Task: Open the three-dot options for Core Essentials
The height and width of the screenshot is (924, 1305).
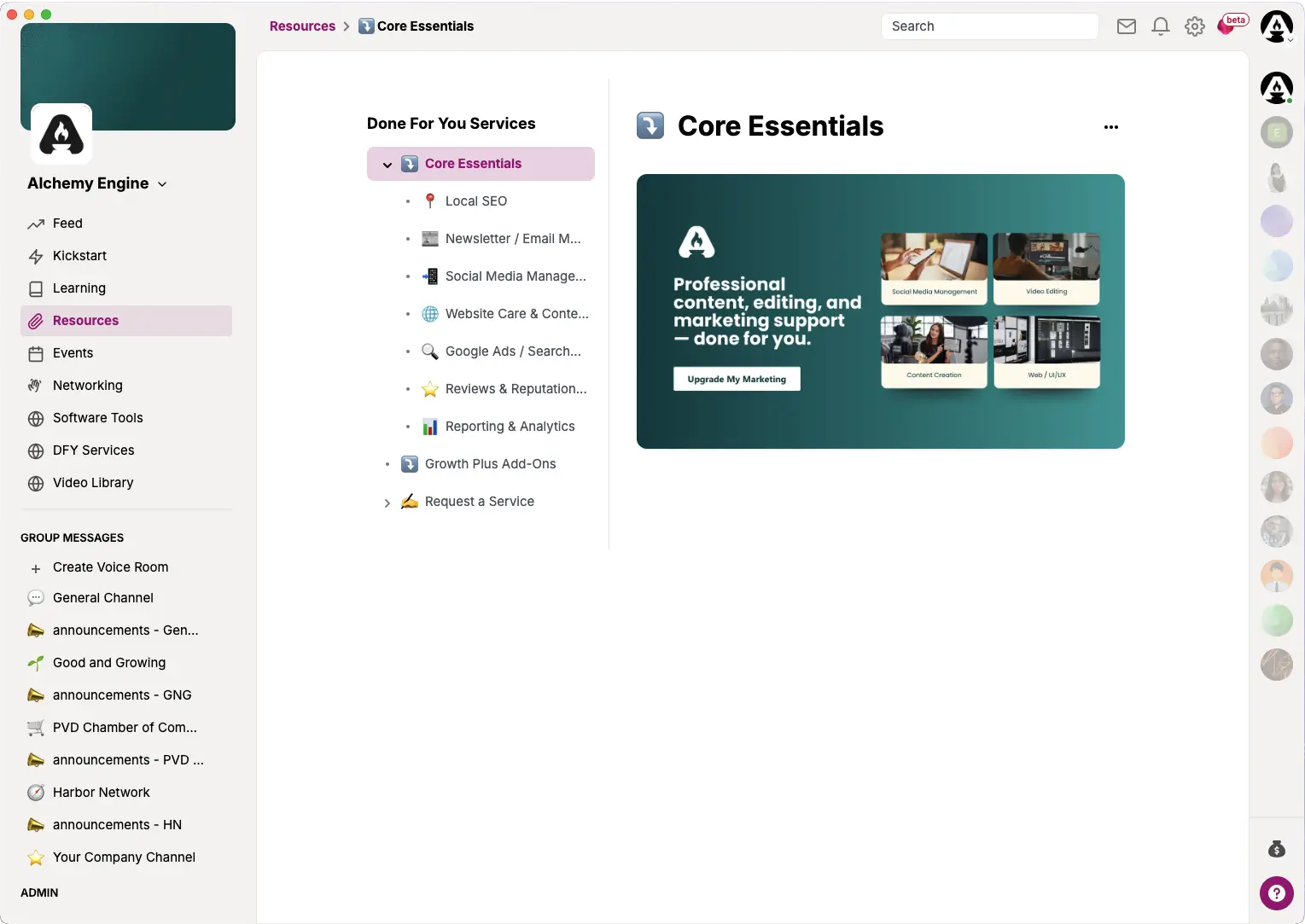Action: [1110, 127]
